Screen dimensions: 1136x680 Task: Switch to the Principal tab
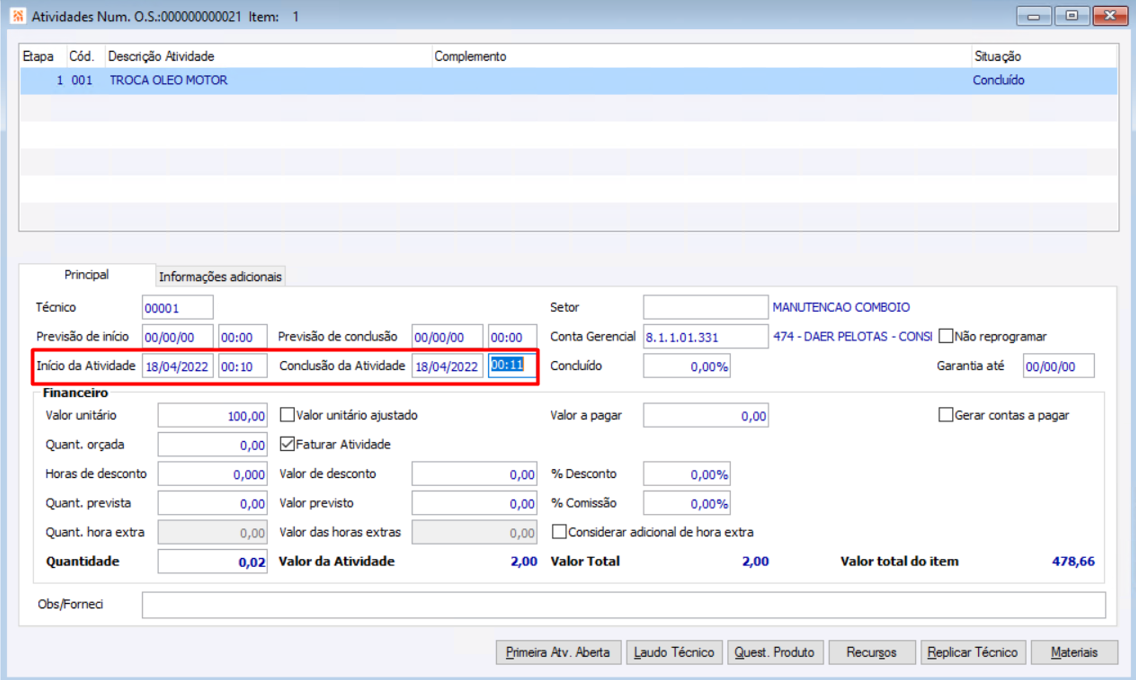click(x=86, y=275)
